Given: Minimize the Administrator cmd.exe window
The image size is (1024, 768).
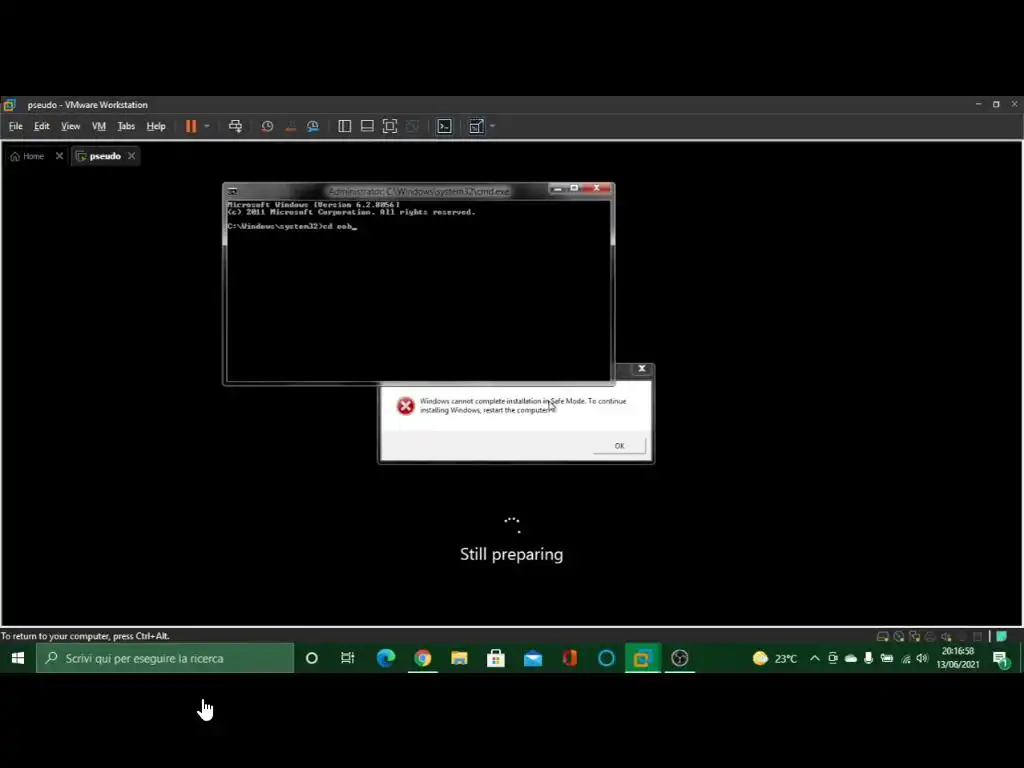Looking at the screenshot, I should 557,189.
